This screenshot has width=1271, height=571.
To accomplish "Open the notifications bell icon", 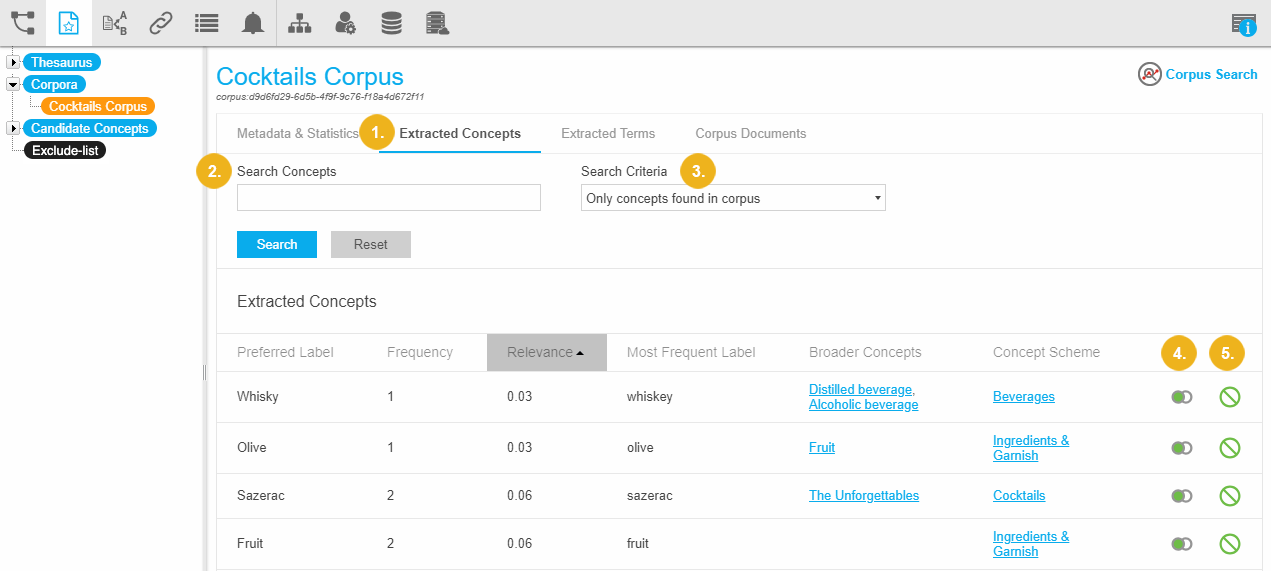I will pyautogui.click(x=253, y=23).
